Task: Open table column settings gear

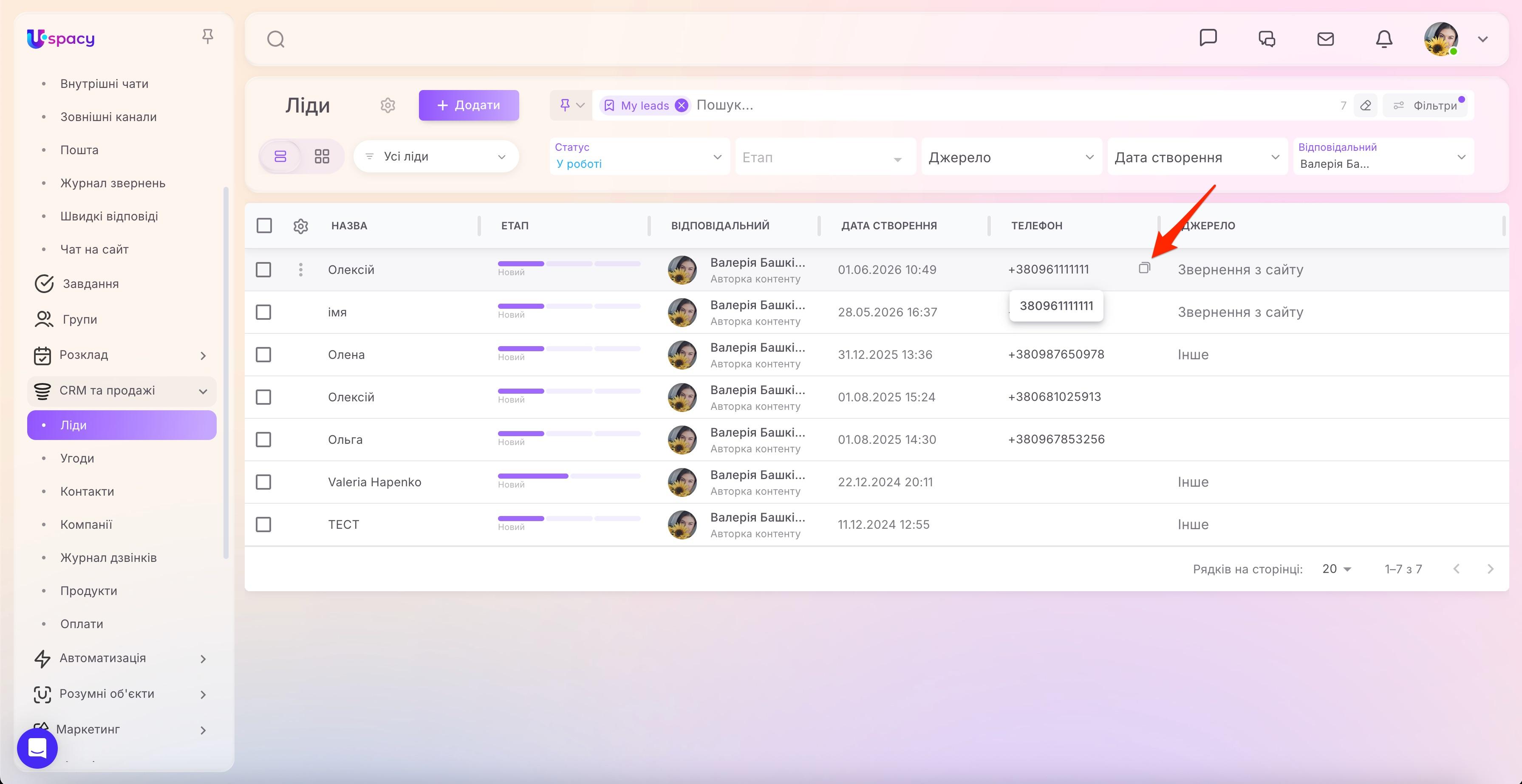Action: pos(301,226)
